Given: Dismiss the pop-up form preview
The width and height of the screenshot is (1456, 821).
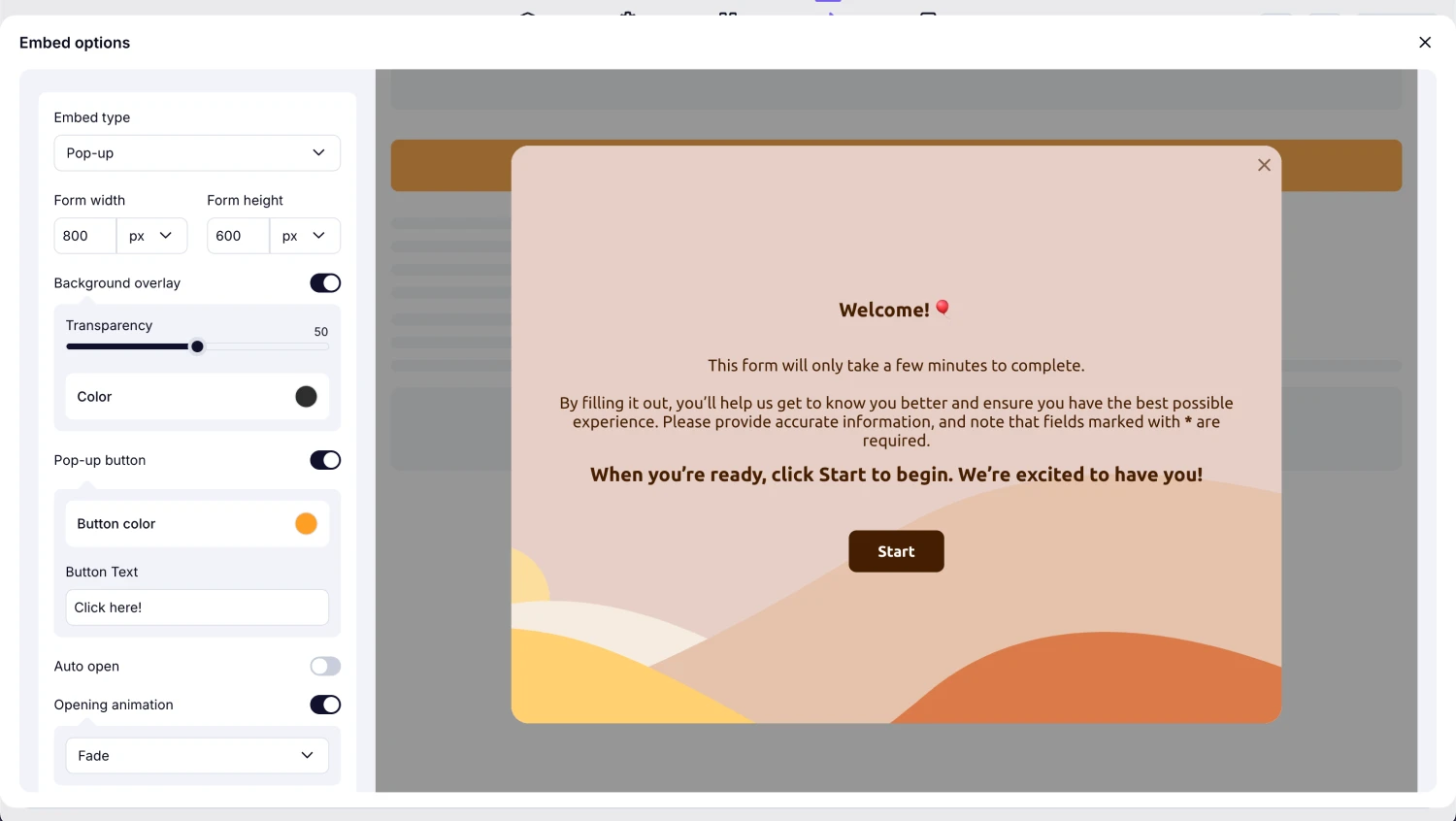Looking at the screenshot, I should pyautogui.click(x=1264, y=165).
